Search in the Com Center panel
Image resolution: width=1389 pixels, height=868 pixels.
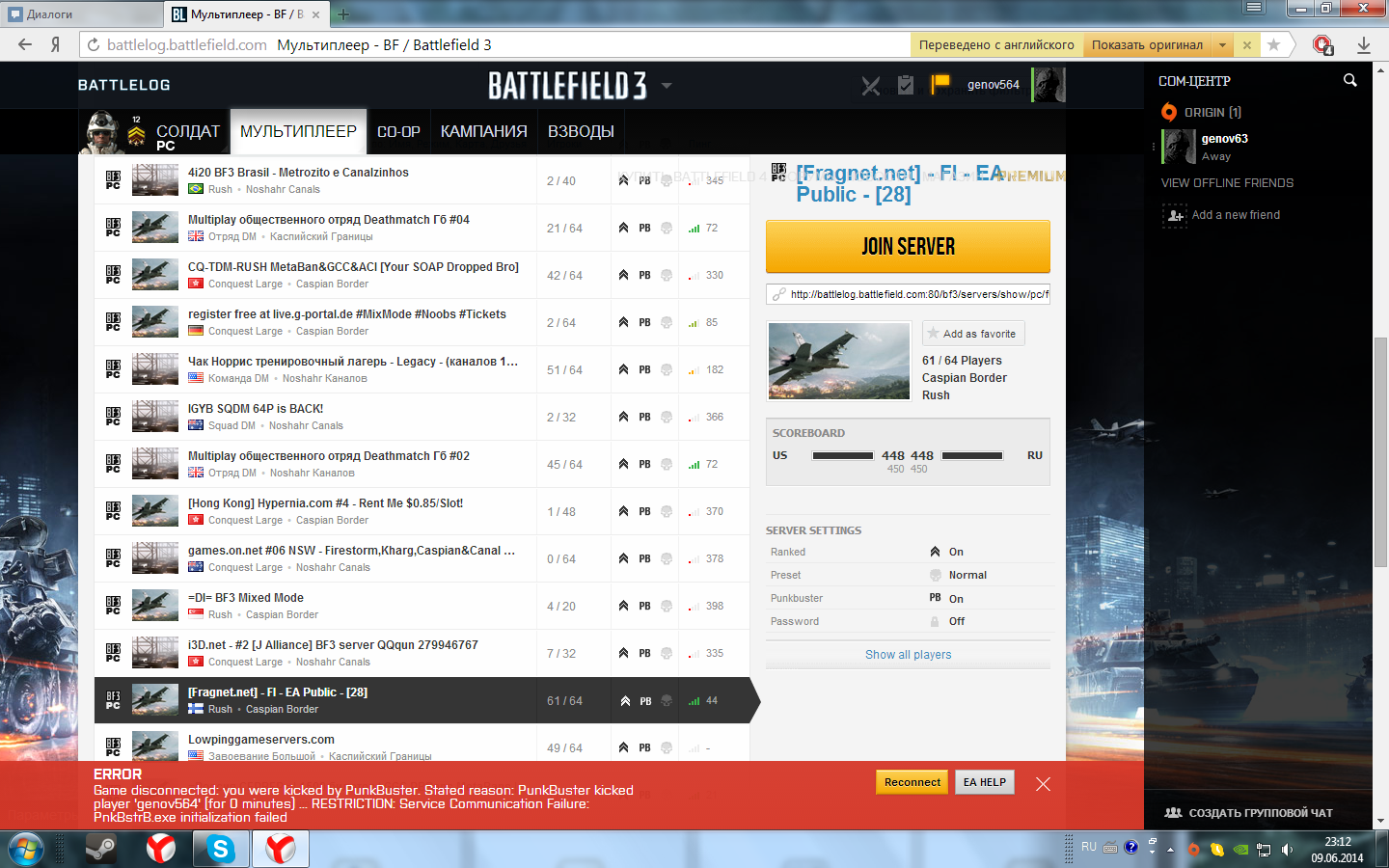pyautogui.click(x=1350, y=81)
